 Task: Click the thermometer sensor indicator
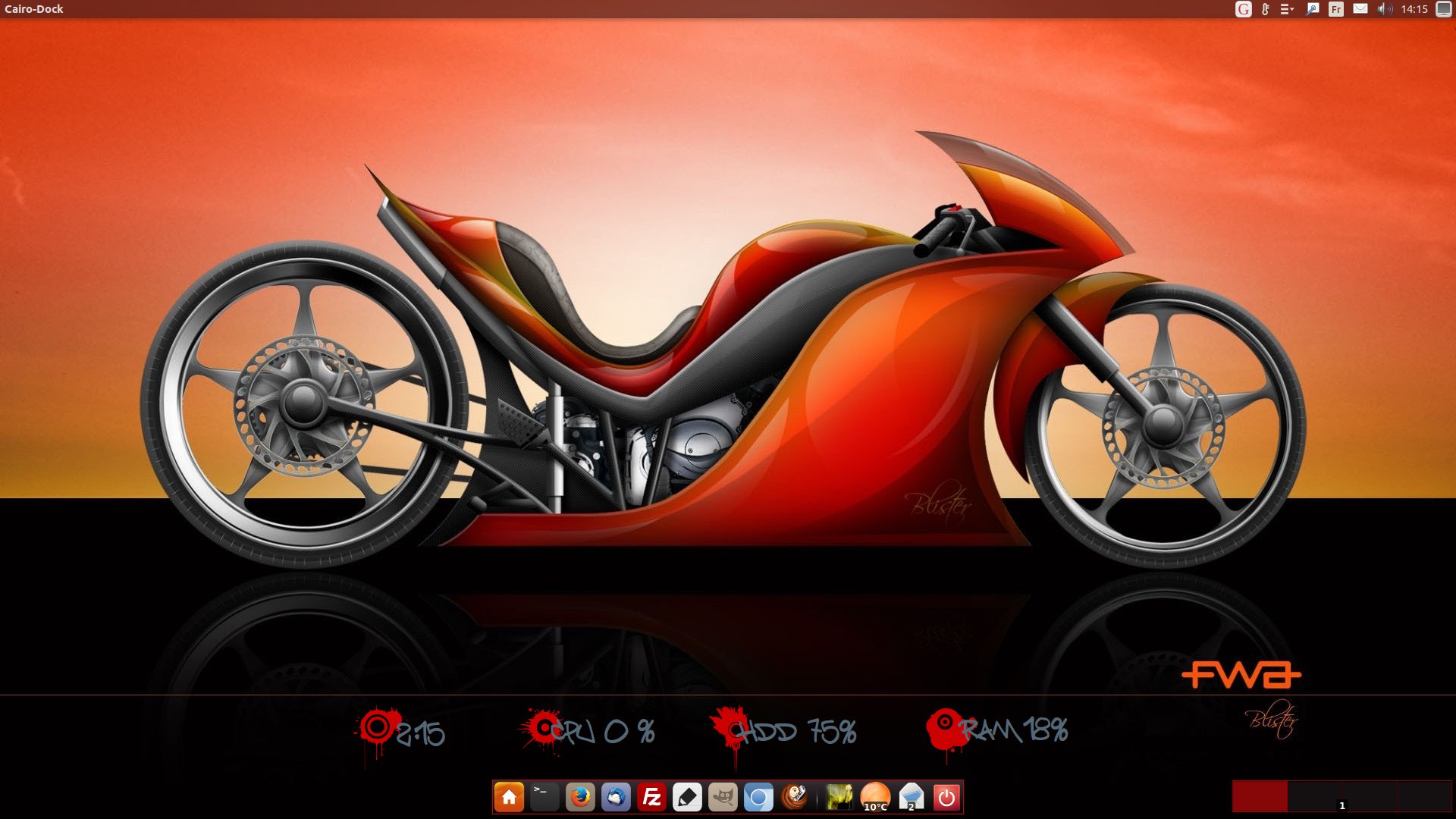tap(1265, 9)
